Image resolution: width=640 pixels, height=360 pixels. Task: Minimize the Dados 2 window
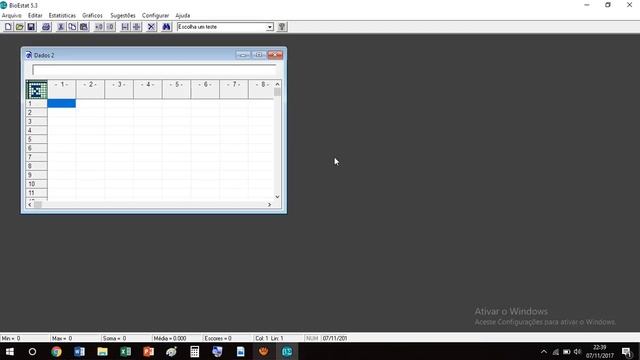tap(243, 55)
